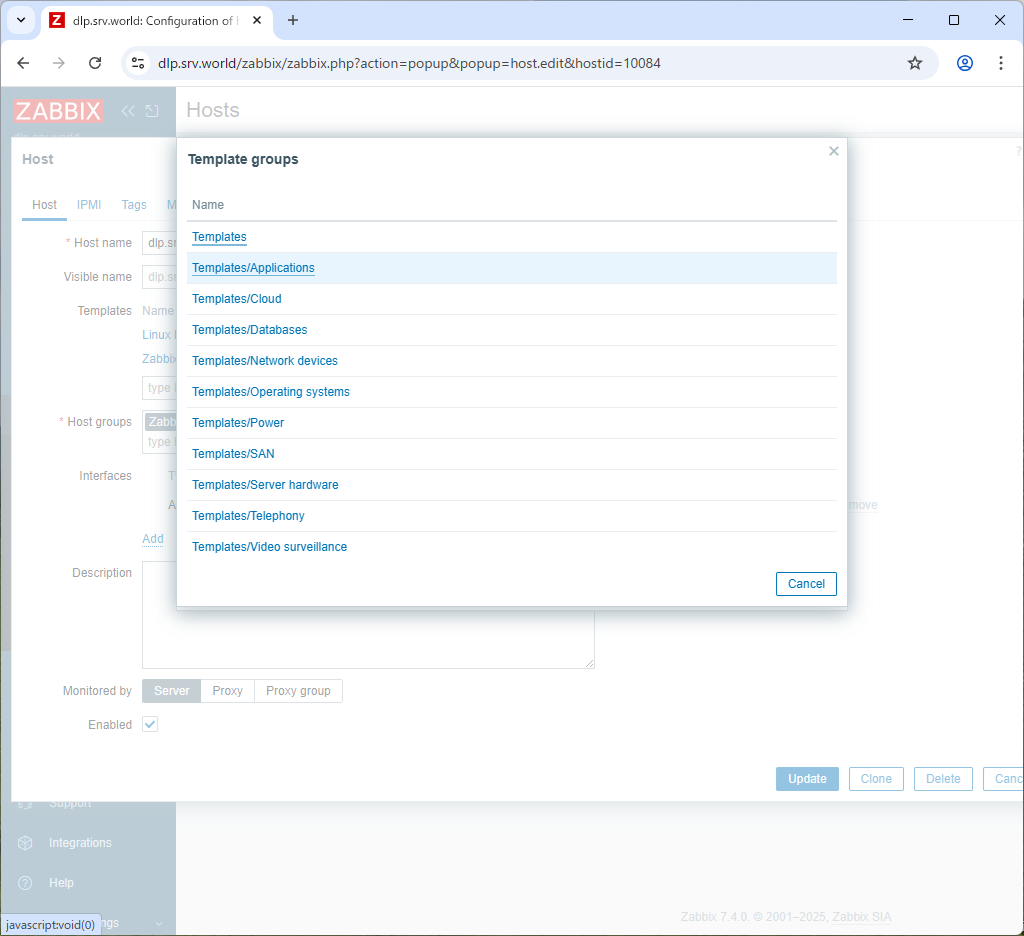This screenshot has width=1024, height=936.
Task: Select Templates/Power group
Action: 238,423
